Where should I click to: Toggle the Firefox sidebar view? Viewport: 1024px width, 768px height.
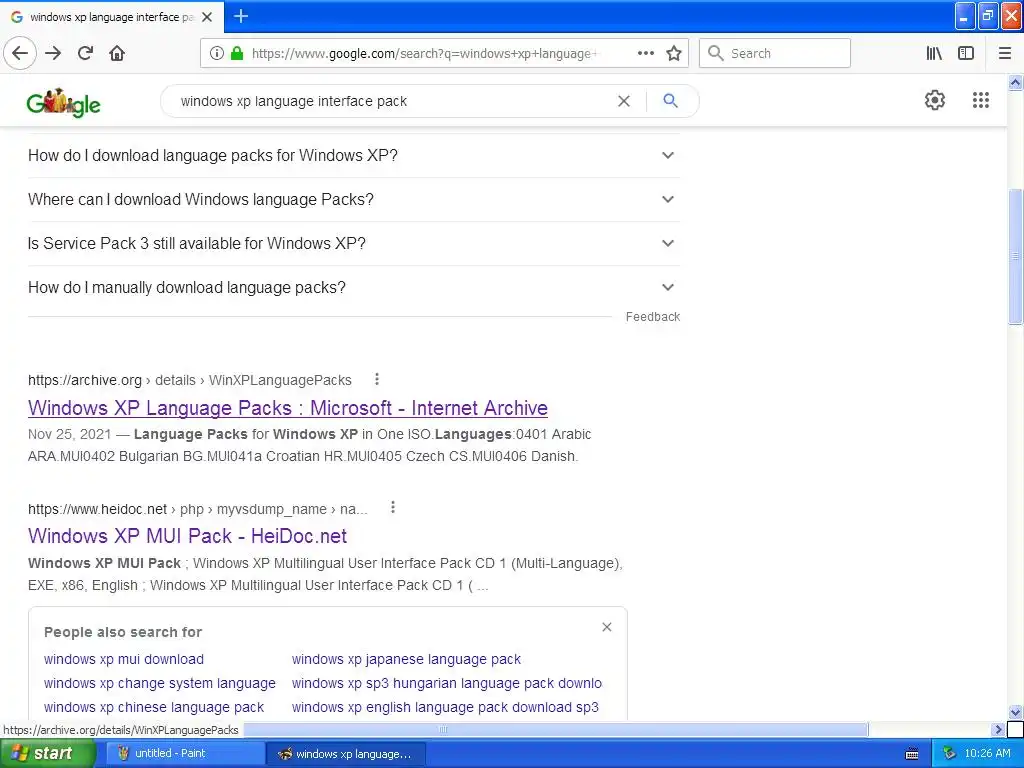pos(966,53)
